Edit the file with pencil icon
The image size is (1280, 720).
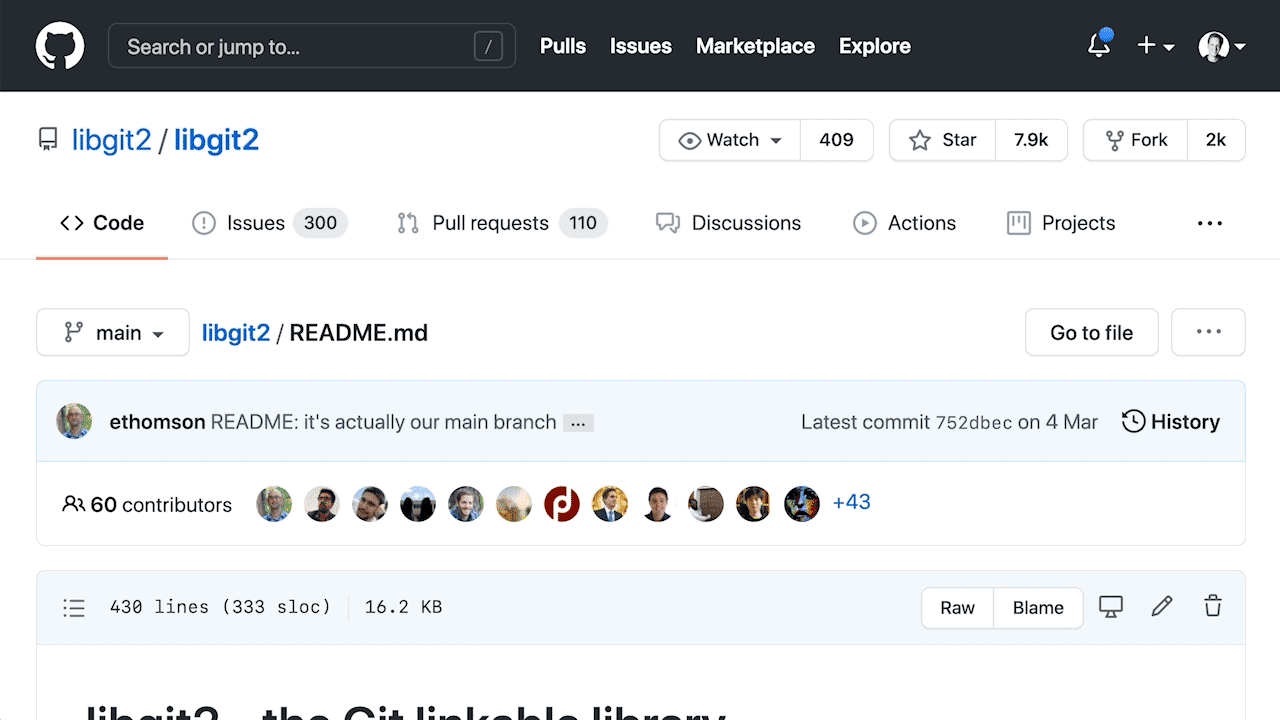(x=1162, y=606)
